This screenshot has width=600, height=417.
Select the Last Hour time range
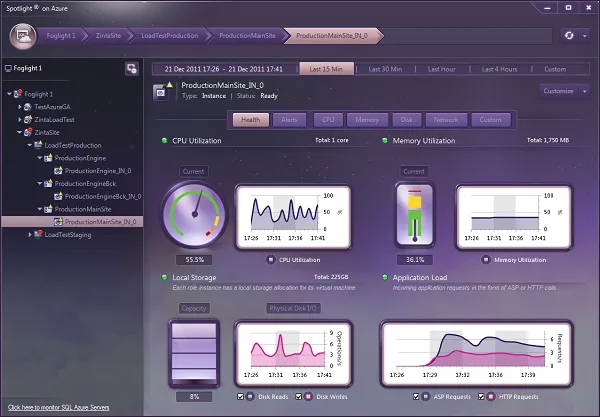[442, 69]
